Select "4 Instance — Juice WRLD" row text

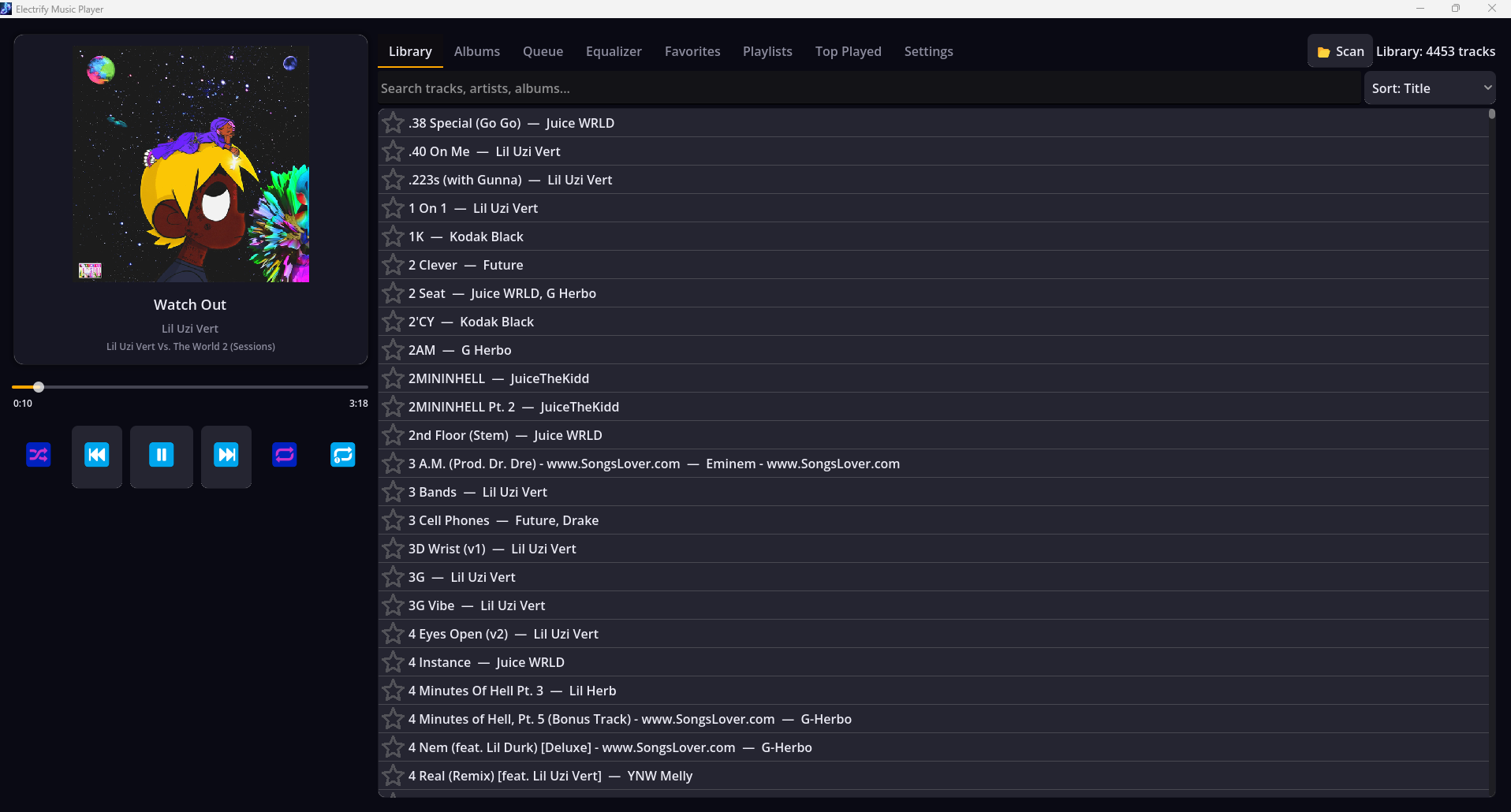(487, 662)
